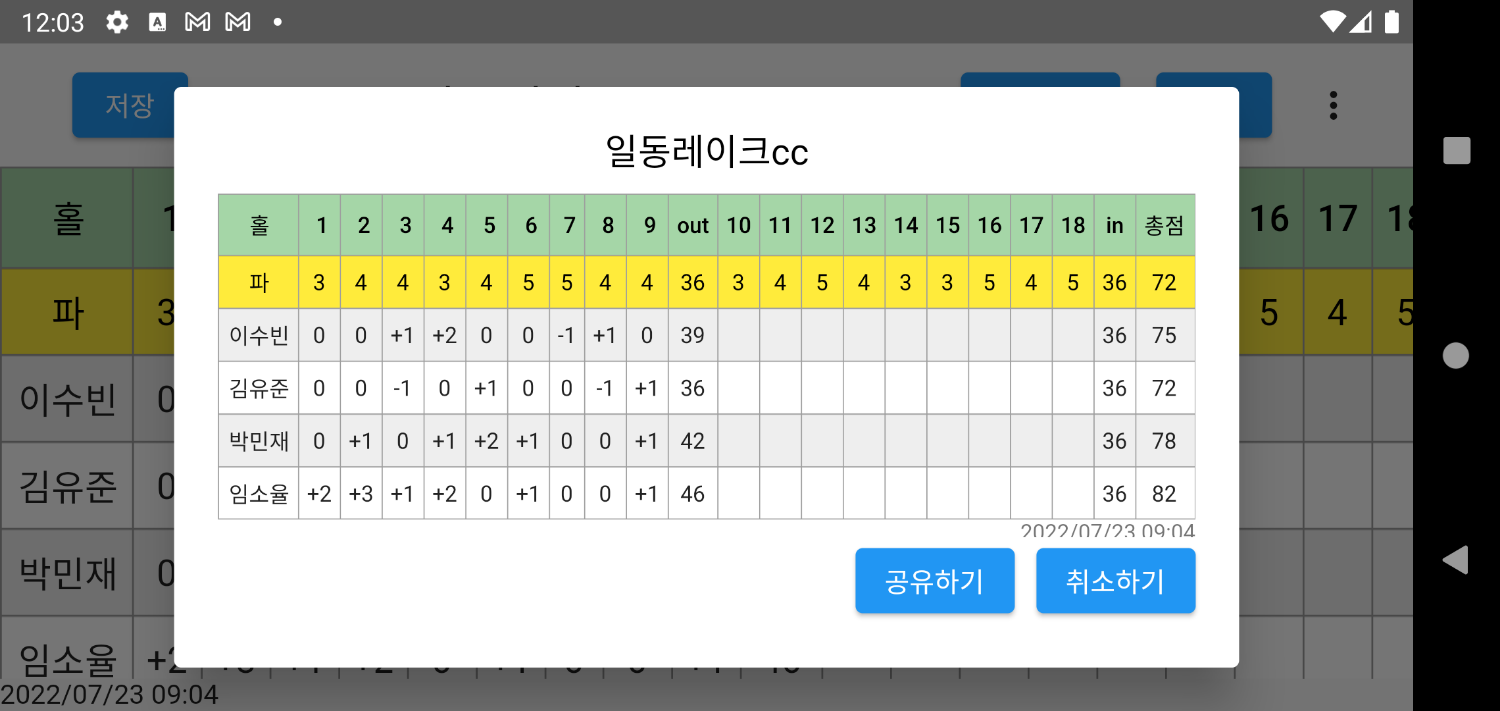Tap the keyboard notification icon in status bar
The height and width of the screenshot is (711, 1500).
coord(156,21)
